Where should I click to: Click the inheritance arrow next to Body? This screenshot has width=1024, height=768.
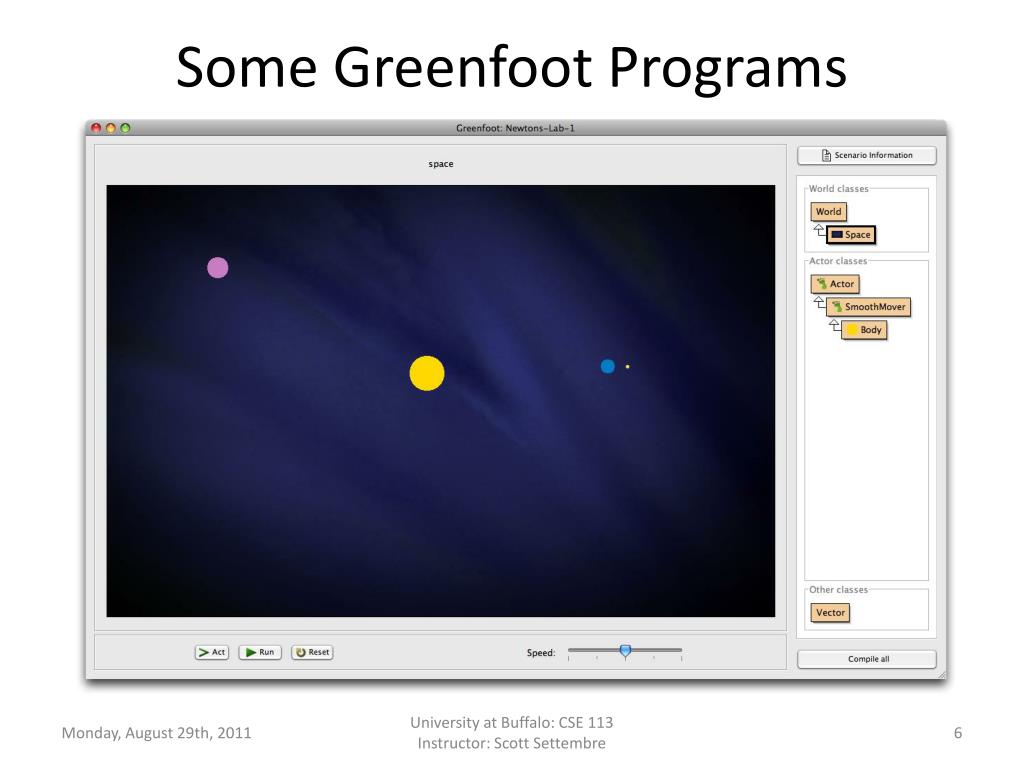(835, 325)
